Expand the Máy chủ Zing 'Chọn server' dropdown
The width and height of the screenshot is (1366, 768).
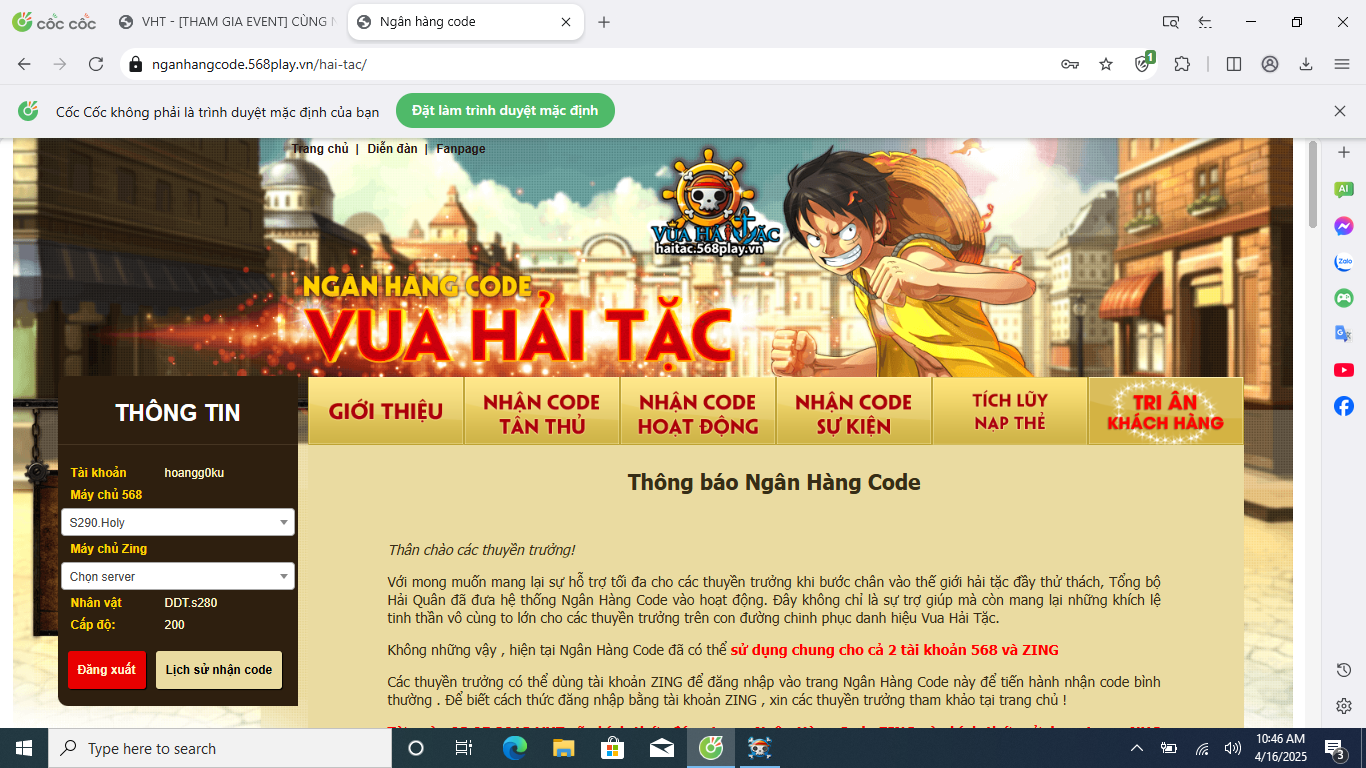pyautogui.click(x=178, y=576)
